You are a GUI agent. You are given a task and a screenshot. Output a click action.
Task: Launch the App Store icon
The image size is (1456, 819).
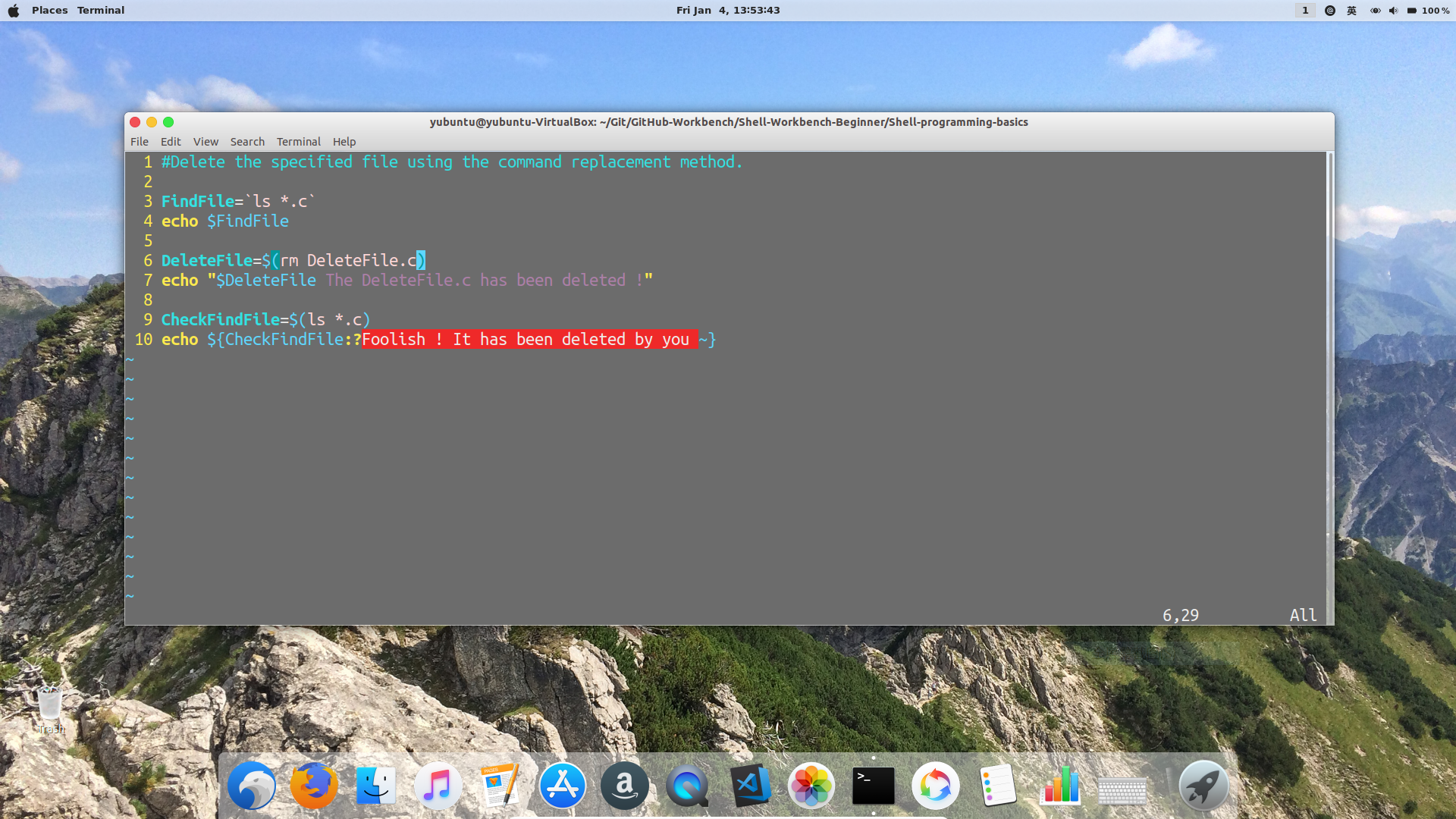click(562, 786)
